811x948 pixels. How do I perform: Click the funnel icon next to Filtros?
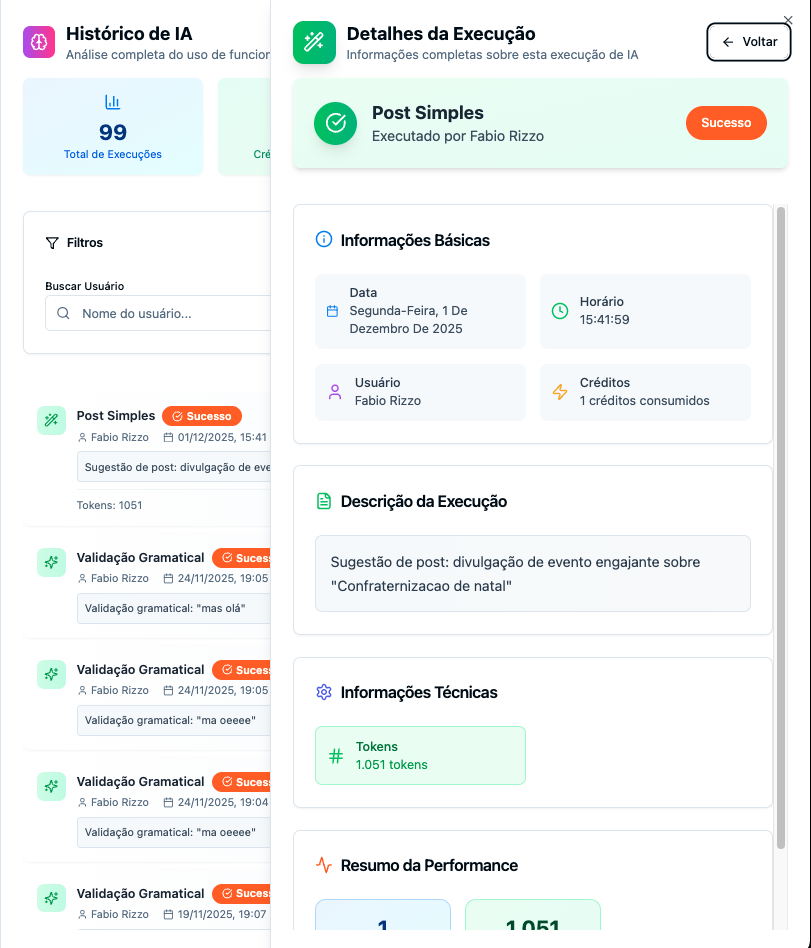52,242
